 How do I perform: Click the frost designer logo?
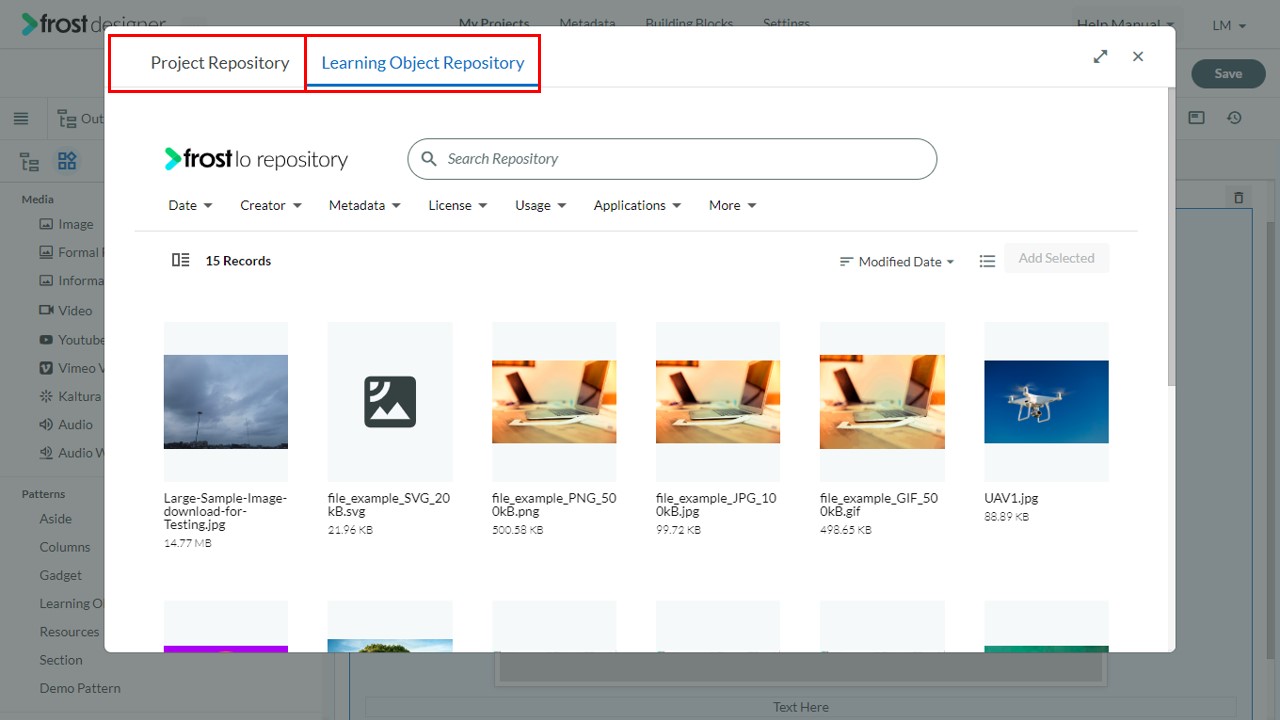[x=94, y=24]
